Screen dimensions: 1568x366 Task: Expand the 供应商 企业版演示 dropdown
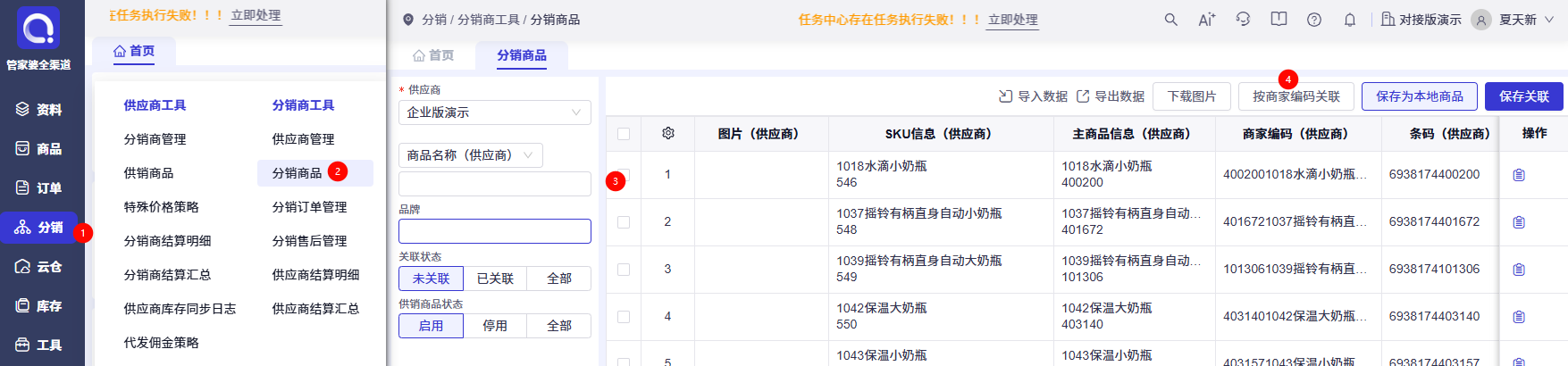pos(495,112)
